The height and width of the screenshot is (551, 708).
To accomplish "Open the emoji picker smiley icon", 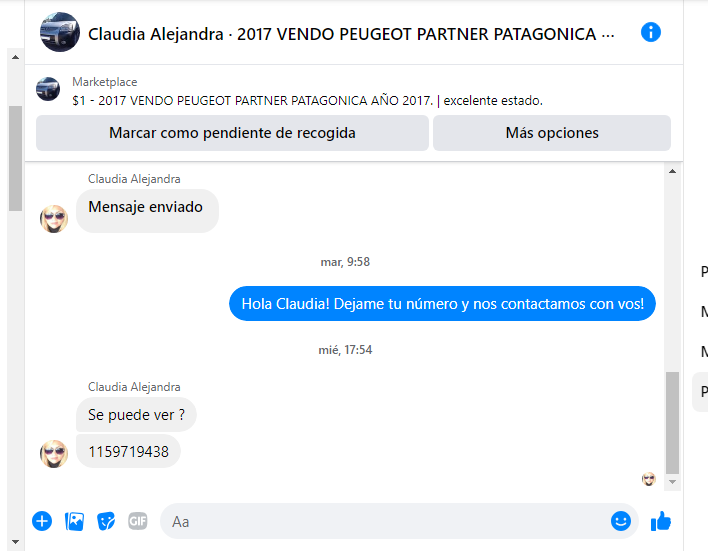I will [x=621, y=521].
